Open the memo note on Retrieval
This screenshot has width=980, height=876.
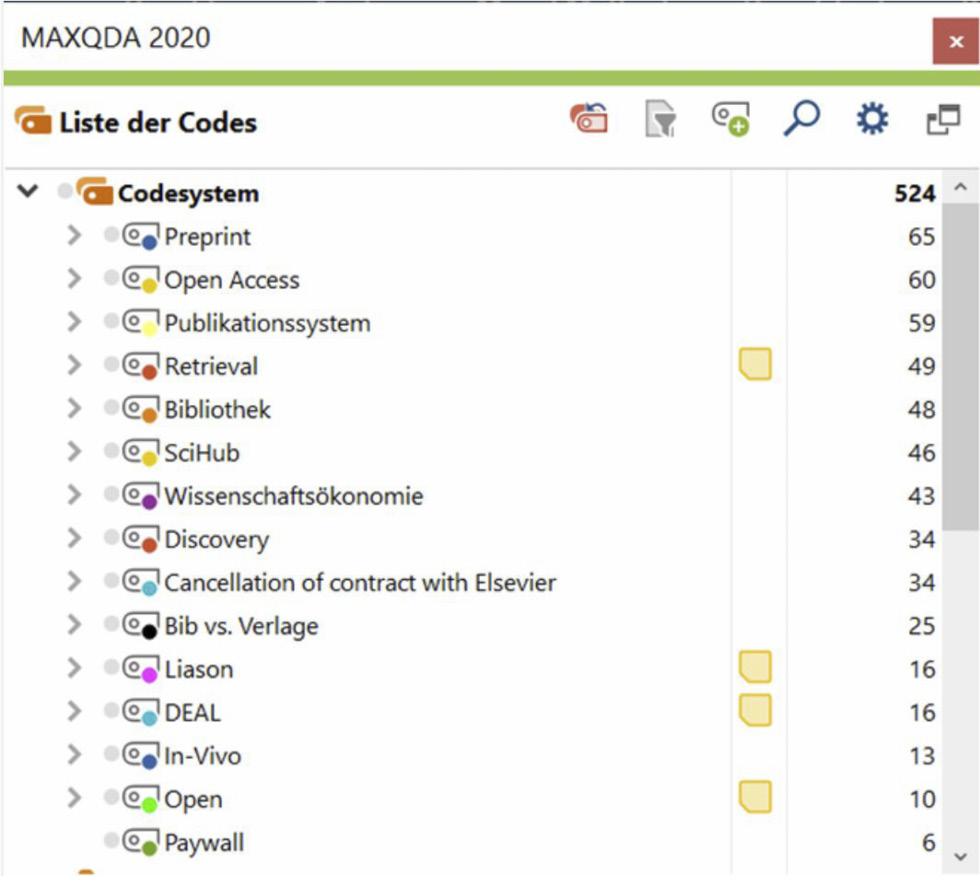(x=755, y=365)
